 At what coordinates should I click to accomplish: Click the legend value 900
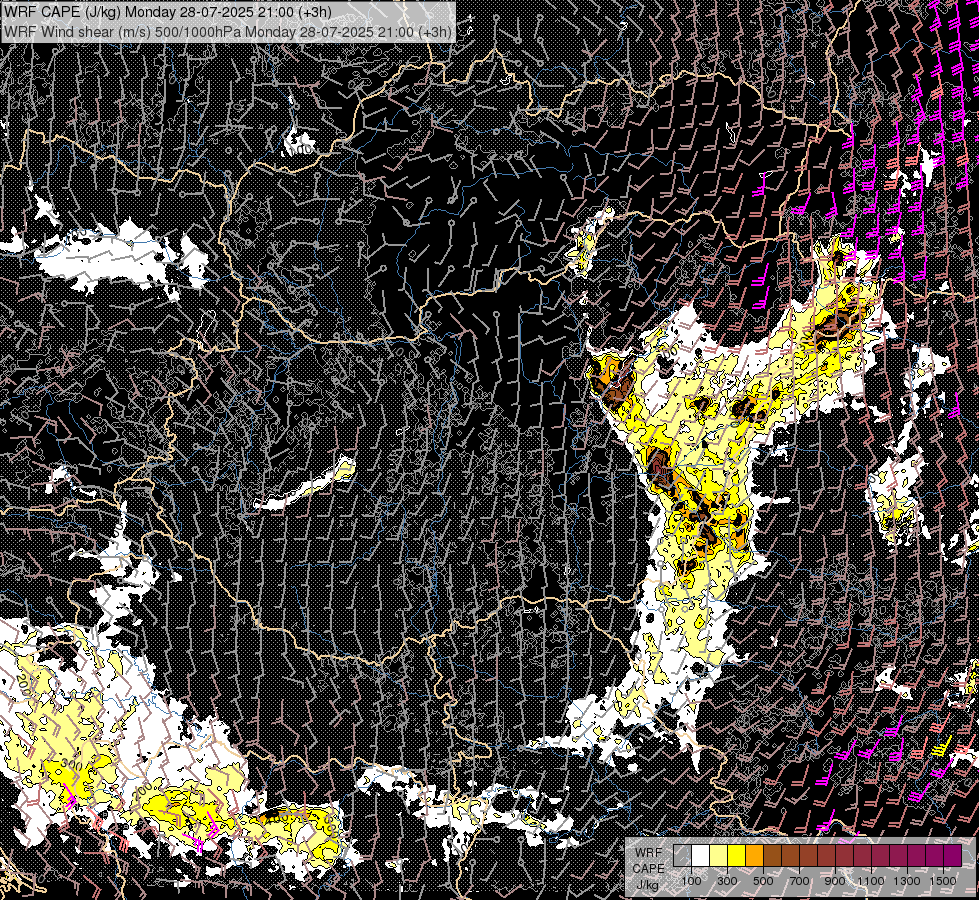pos(835,881)
